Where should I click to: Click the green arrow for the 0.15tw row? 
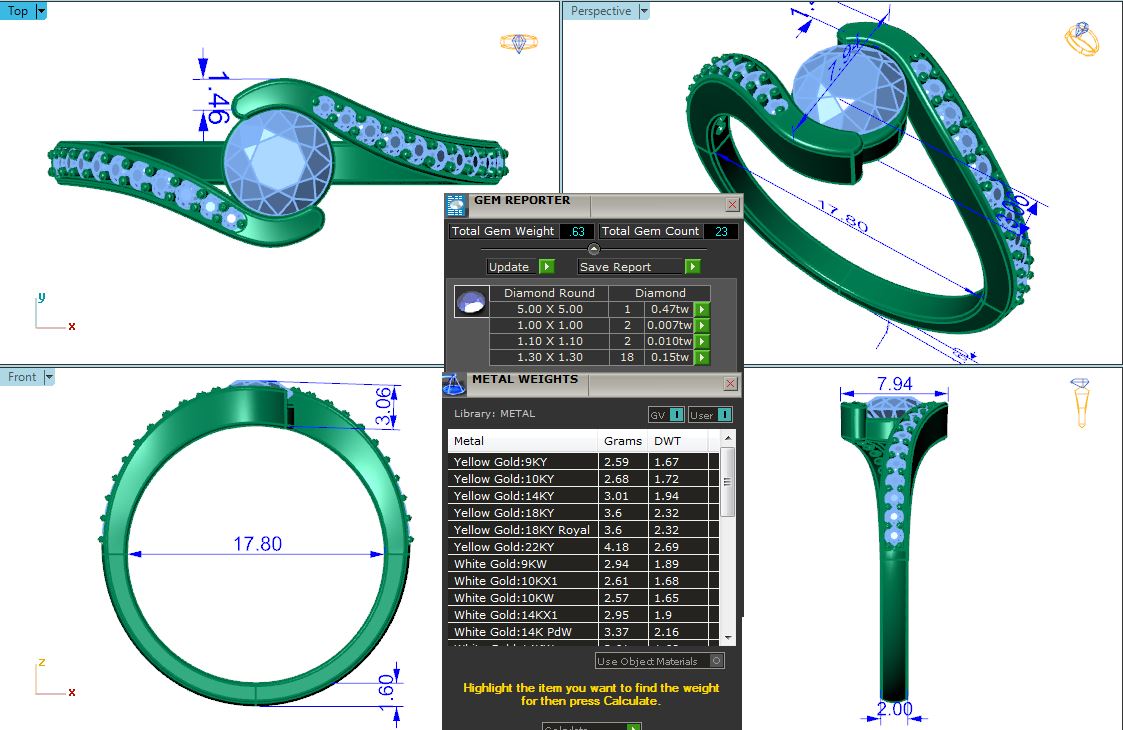coord(702,357)
